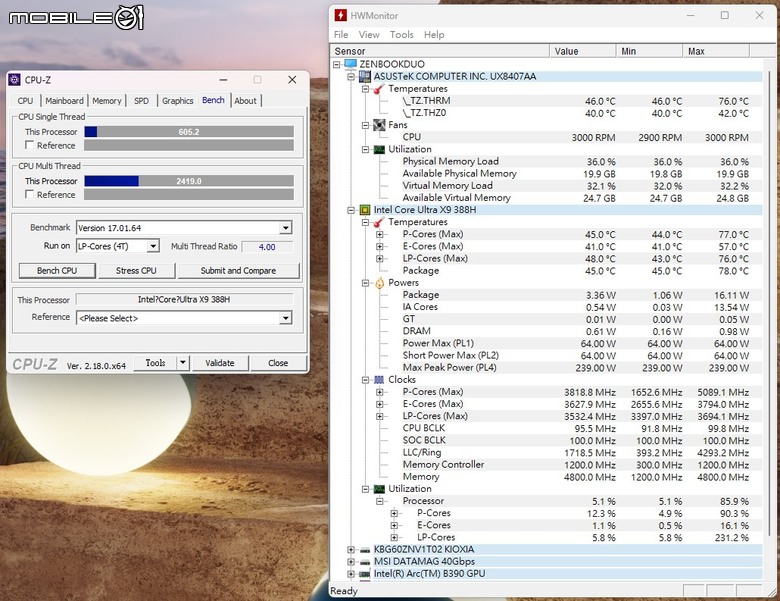Screen dimensions: 780x601
Task: Enable Reference checkbox under CPU Multi Thread
Action: [28, 195]
